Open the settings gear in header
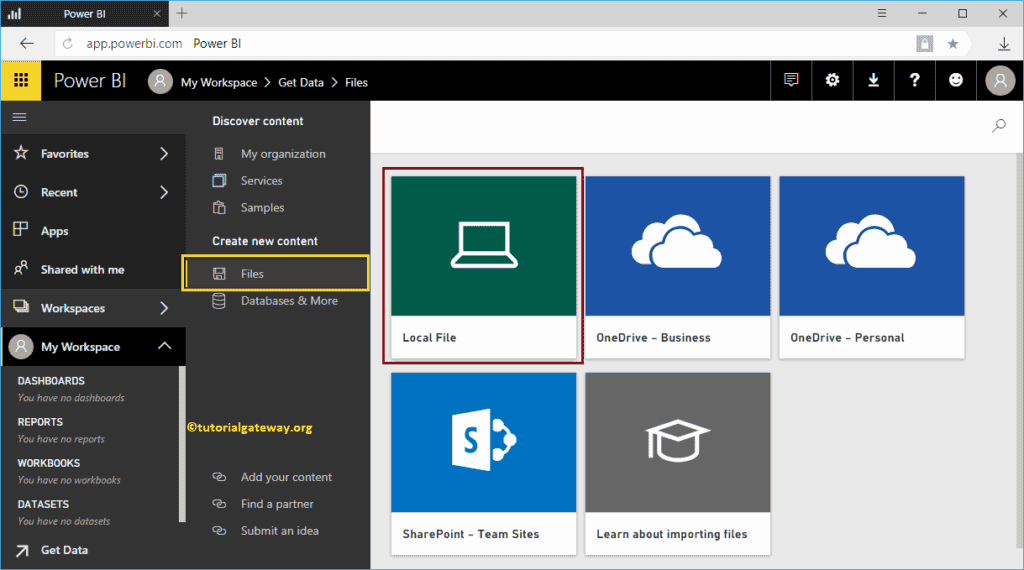This screenshot has width=1024, height=570. [832, 80]
